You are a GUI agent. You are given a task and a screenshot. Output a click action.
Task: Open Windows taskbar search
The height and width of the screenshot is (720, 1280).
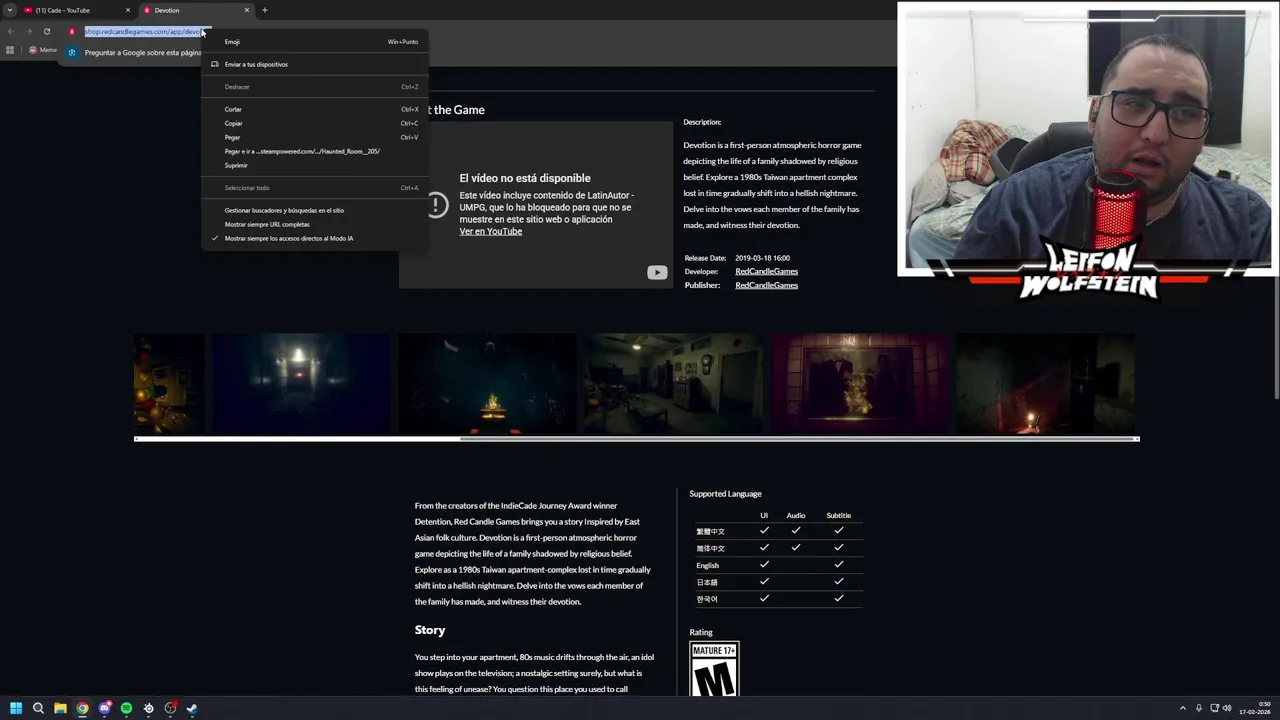coord(38,708)
